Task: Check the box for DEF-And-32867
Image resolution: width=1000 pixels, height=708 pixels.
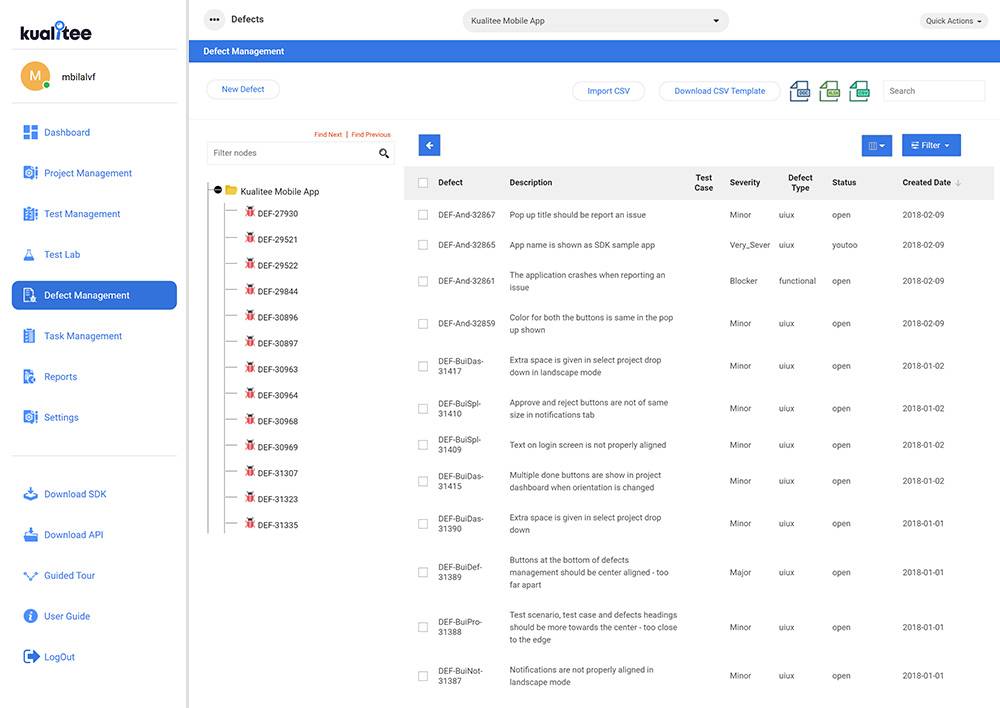Action: 423,215
